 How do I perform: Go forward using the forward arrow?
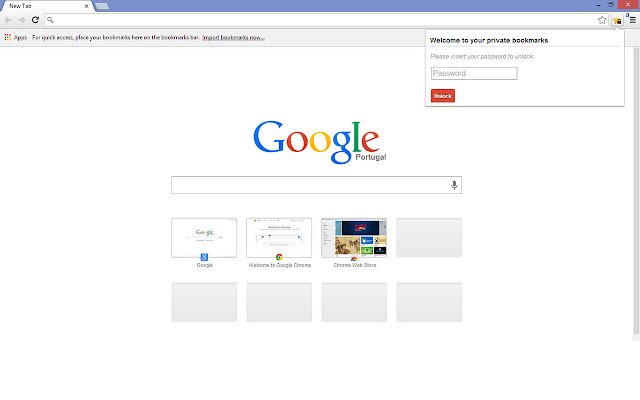(22, 20)
